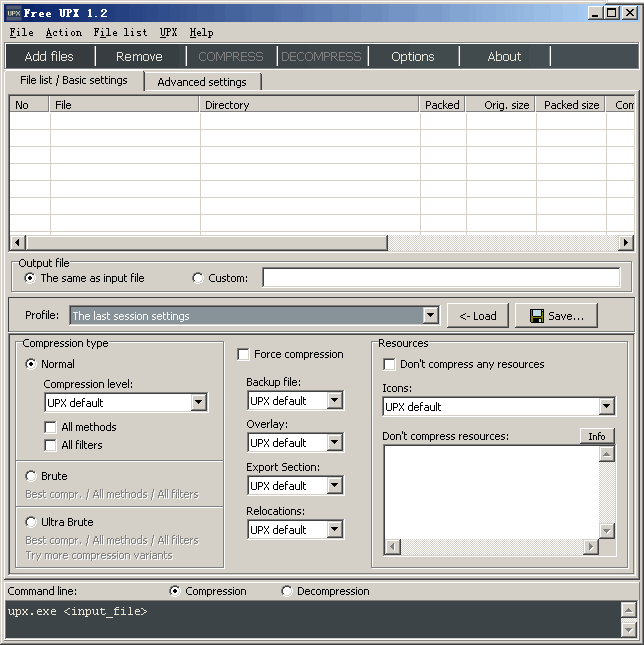This screenshot has height=645, width=644.
Task: Select the Ultra Brute compression radio button
Action: click(31, 522)
